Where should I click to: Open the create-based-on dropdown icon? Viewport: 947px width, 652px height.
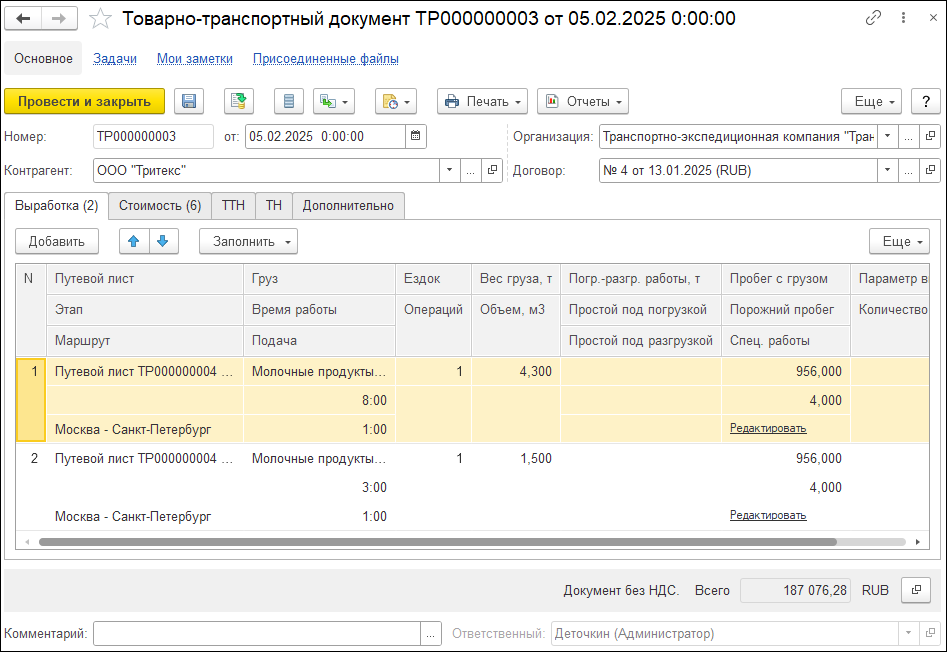(334, 101)
